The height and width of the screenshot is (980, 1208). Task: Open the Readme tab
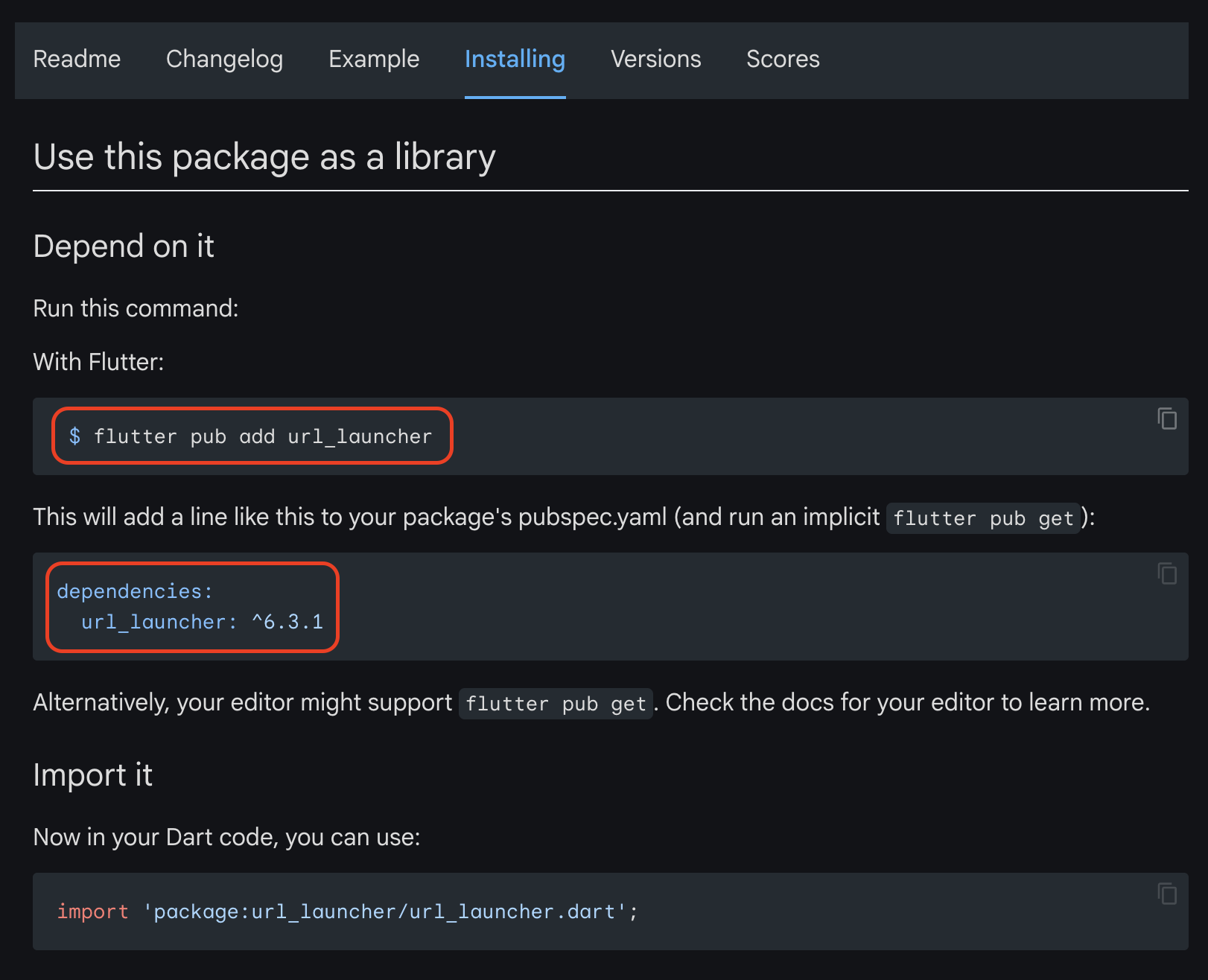click(77, 59)
